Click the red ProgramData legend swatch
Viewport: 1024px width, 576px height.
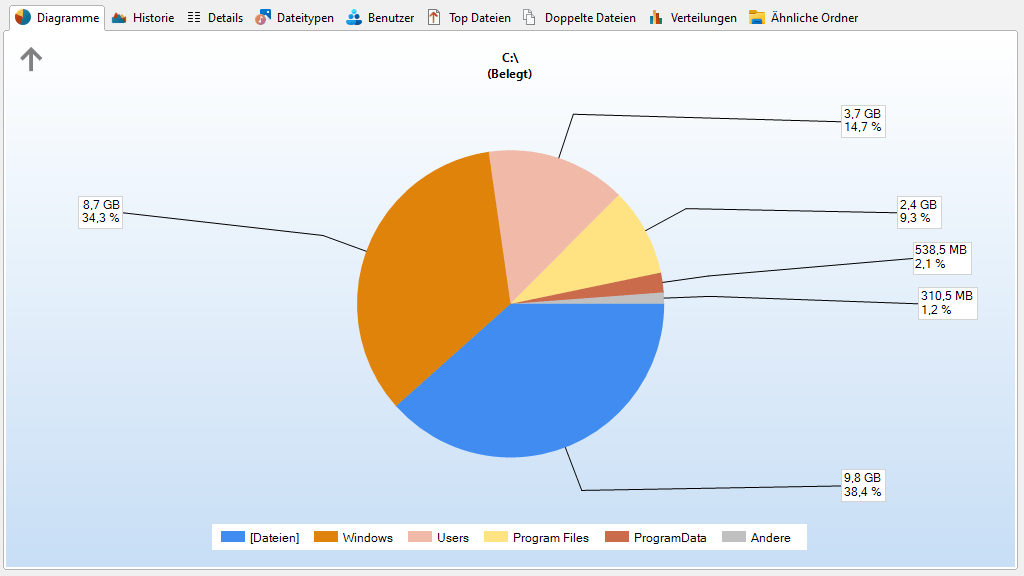coord(616,537)
